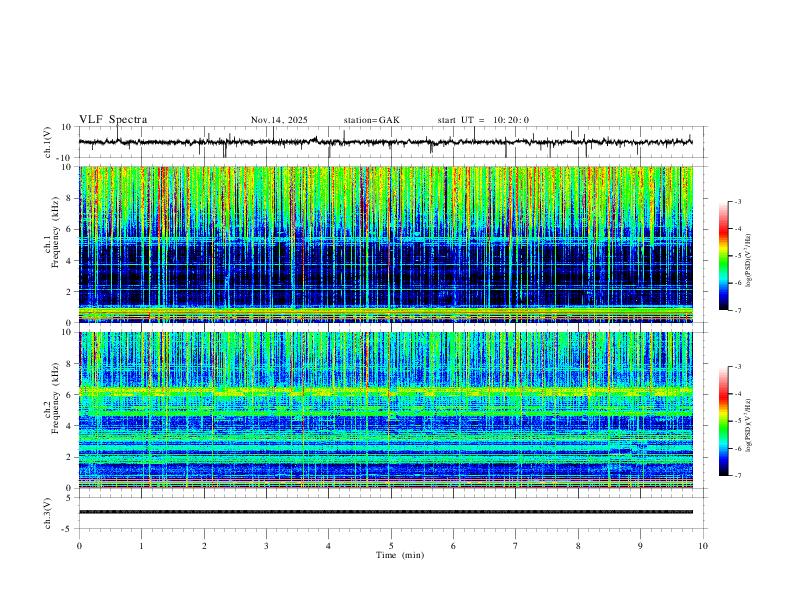Click time axis tick label "4"

[328, 546]
